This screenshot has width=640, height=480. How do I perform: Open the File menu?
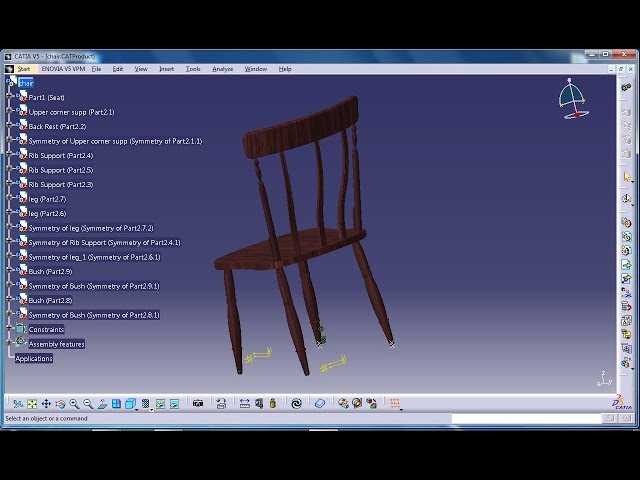[x=96, y=69]
